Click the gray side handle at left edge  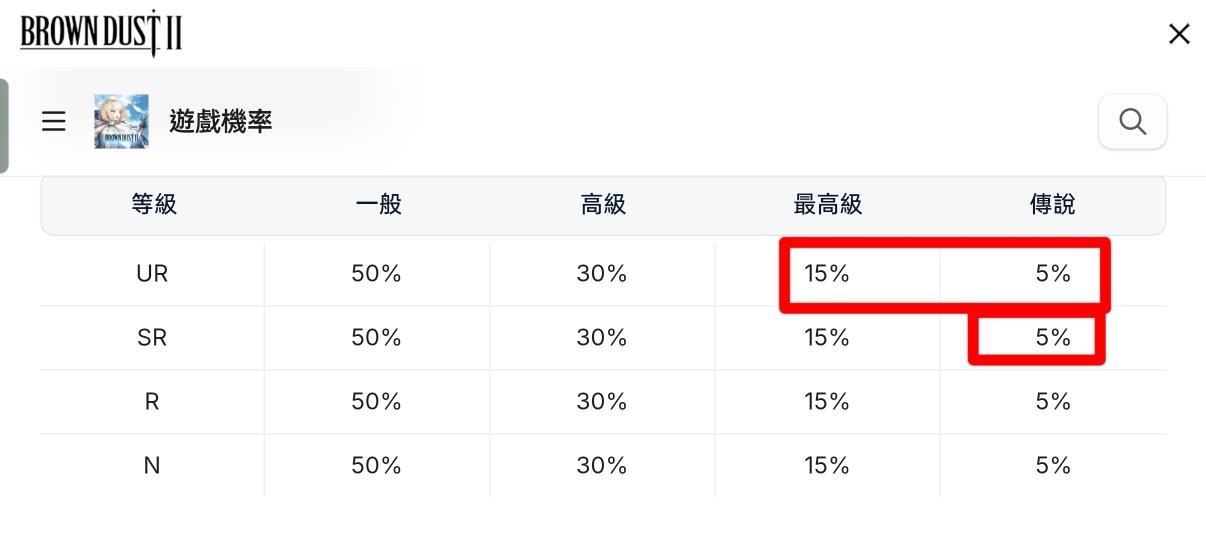pyautogui.click(x=4, y=126)
